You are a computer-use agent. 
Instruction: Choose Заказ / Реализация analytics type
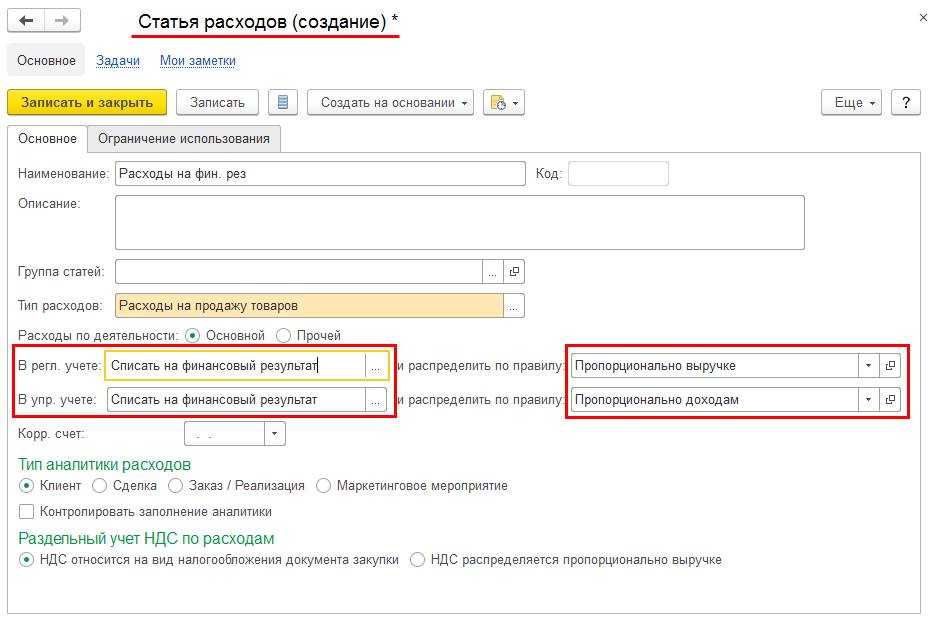pyautogui.click(x=175, y=486)
